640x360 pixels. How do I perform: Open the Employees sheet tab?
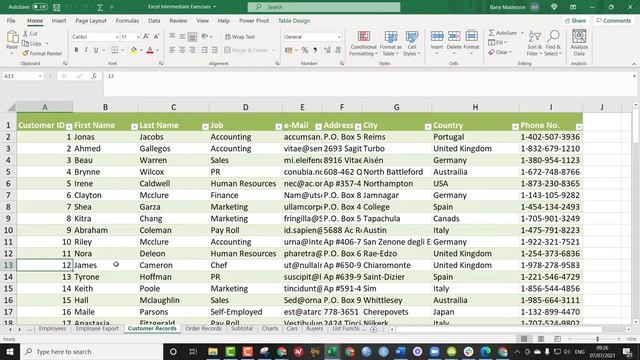(x=52, y=328)
